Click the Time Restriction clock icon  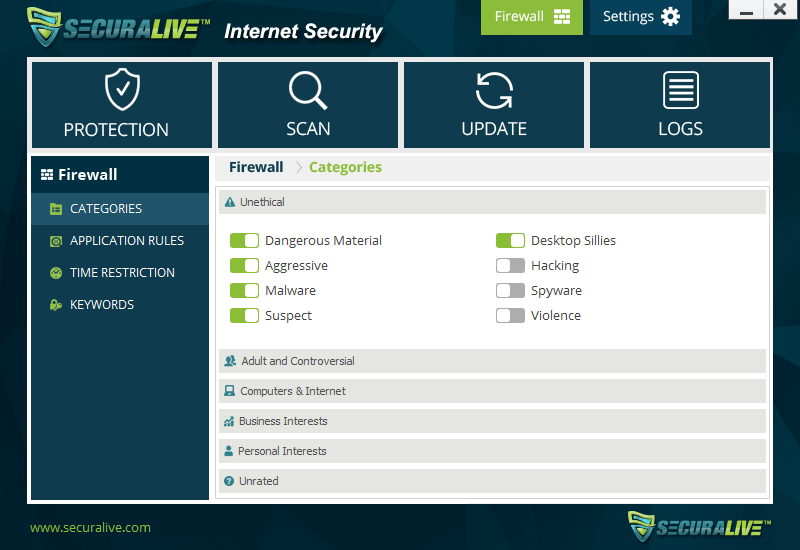pyautogui.click(x=56, y=273)
